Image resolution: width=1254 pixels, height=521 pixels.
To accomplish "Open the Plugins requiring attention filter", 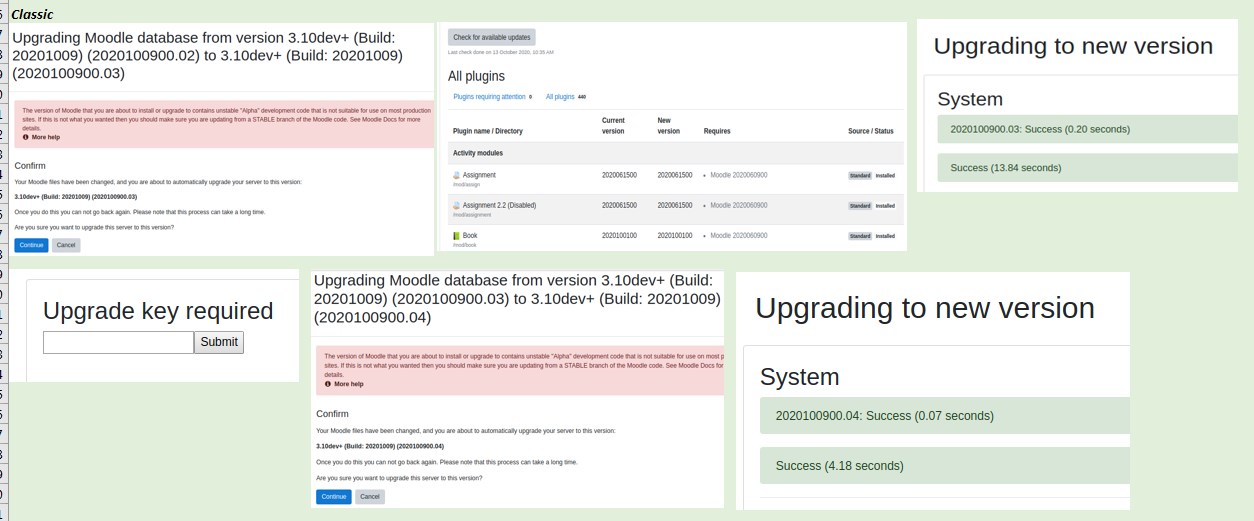I will pyautogui.click(x=489, y=97).
